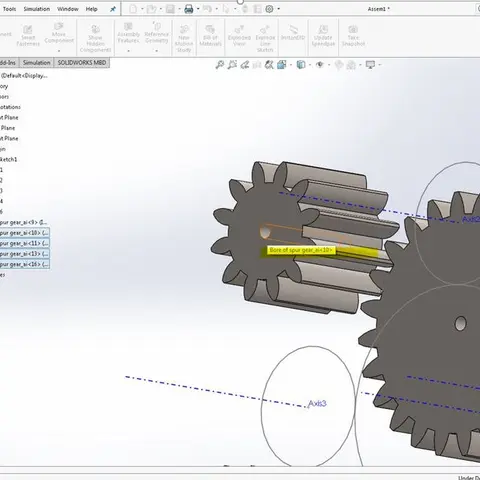Click the Axis3 label in viewport
The width and height of the screenshot is (480, 480).
click(317, 404)
